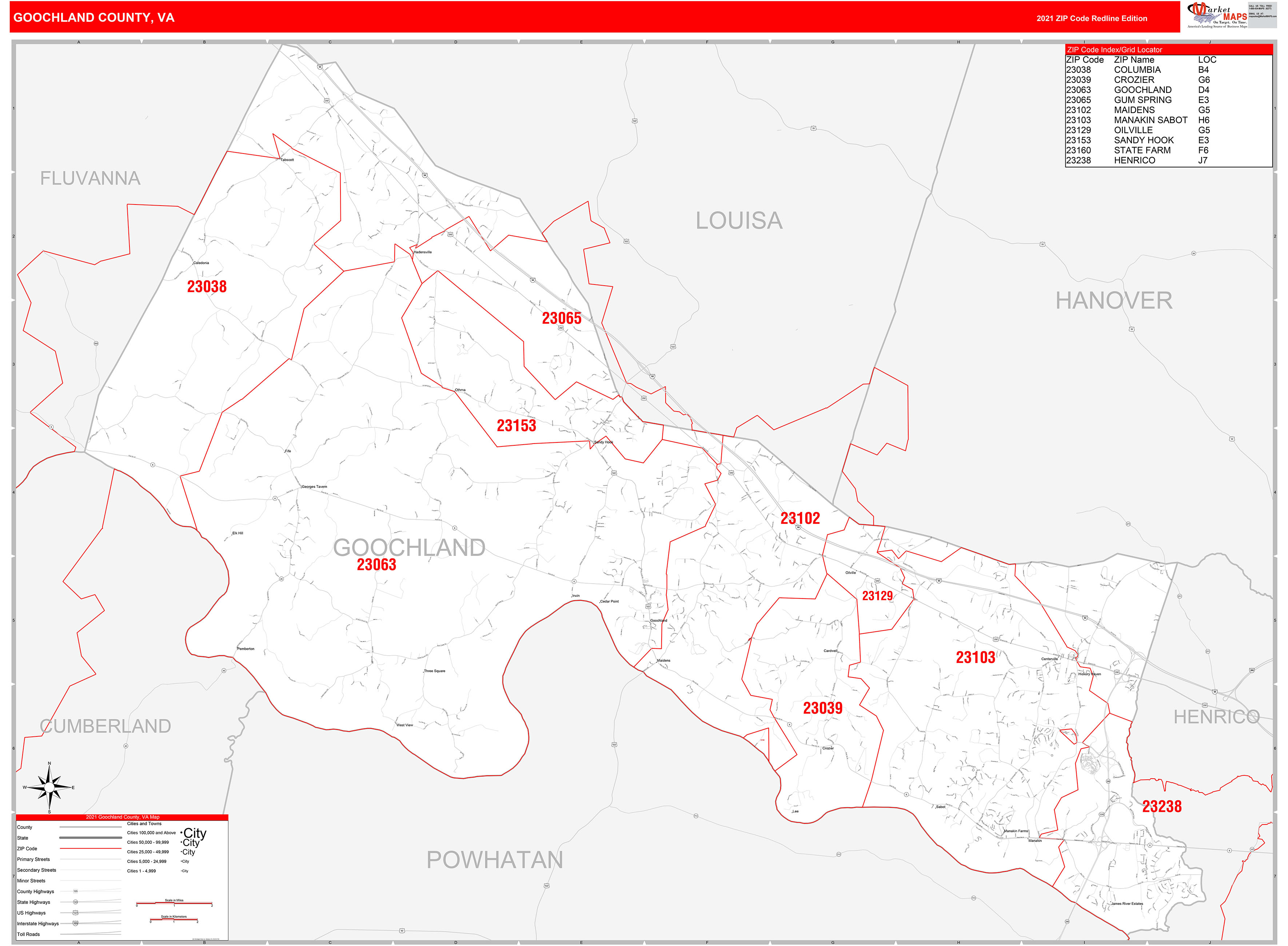Select OILVILLE row in ZIP index
The width and height of the screenshot is (1288, 946).
click(x=1168, y=131)
